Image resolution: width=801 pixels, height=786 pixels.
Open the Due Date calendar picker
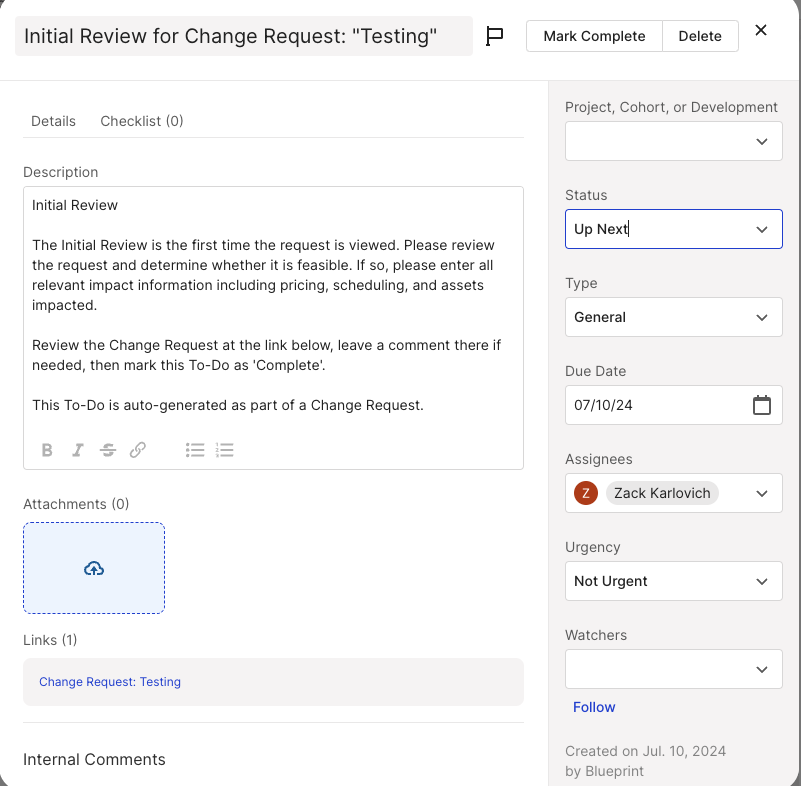pos(762,405)
